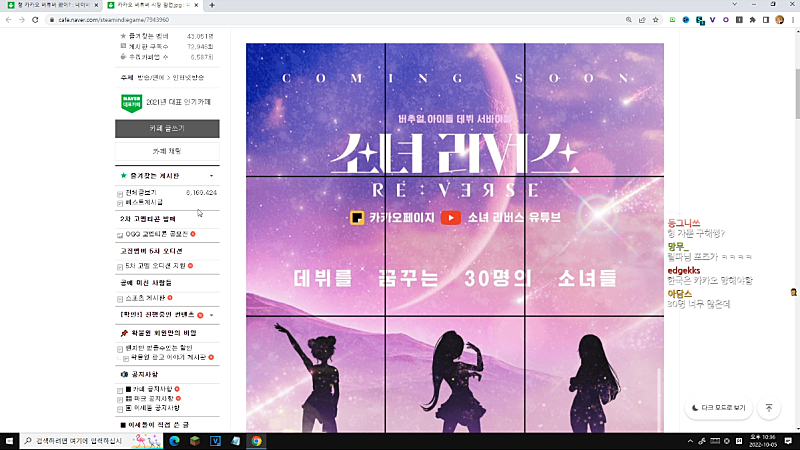The height and width of the screenshot is (450, 800).
Task: Open the Chrome three-dot menu
Action: click(793, 20)
